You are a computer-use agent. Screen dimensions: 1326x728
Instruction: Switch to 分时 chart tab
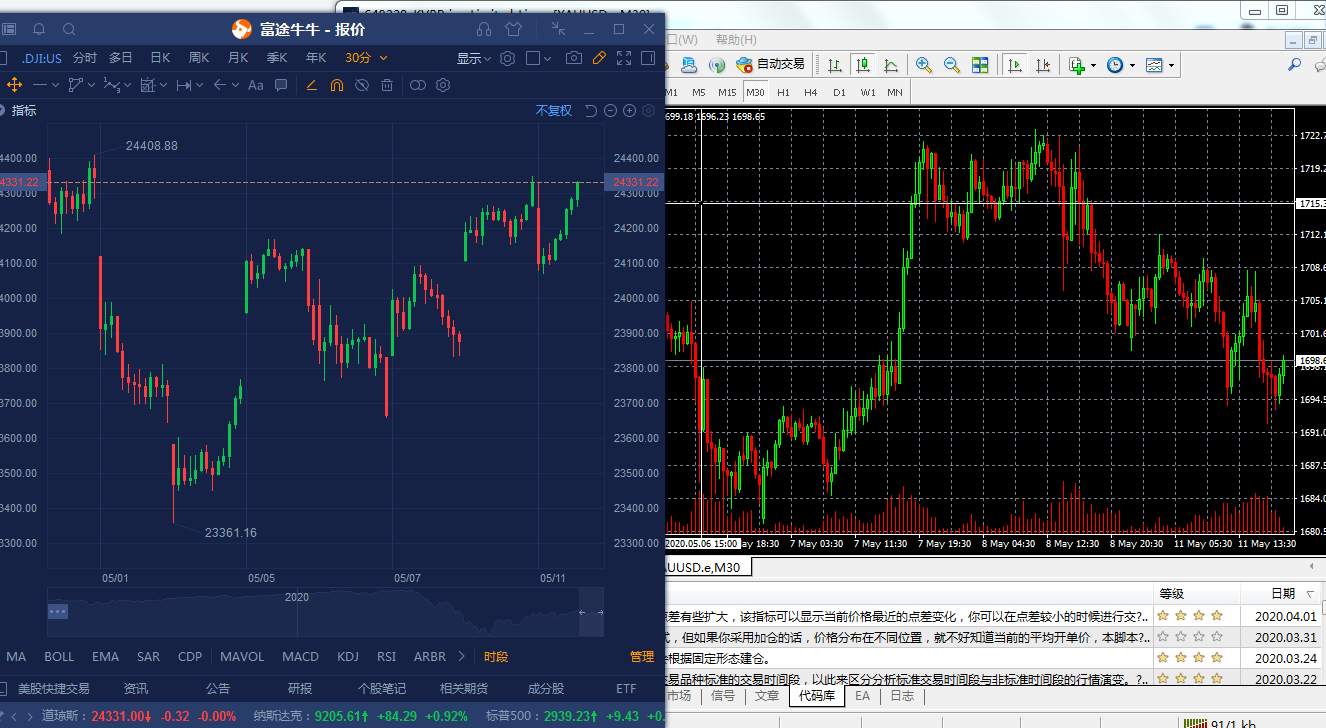click(x=84, y=58)
